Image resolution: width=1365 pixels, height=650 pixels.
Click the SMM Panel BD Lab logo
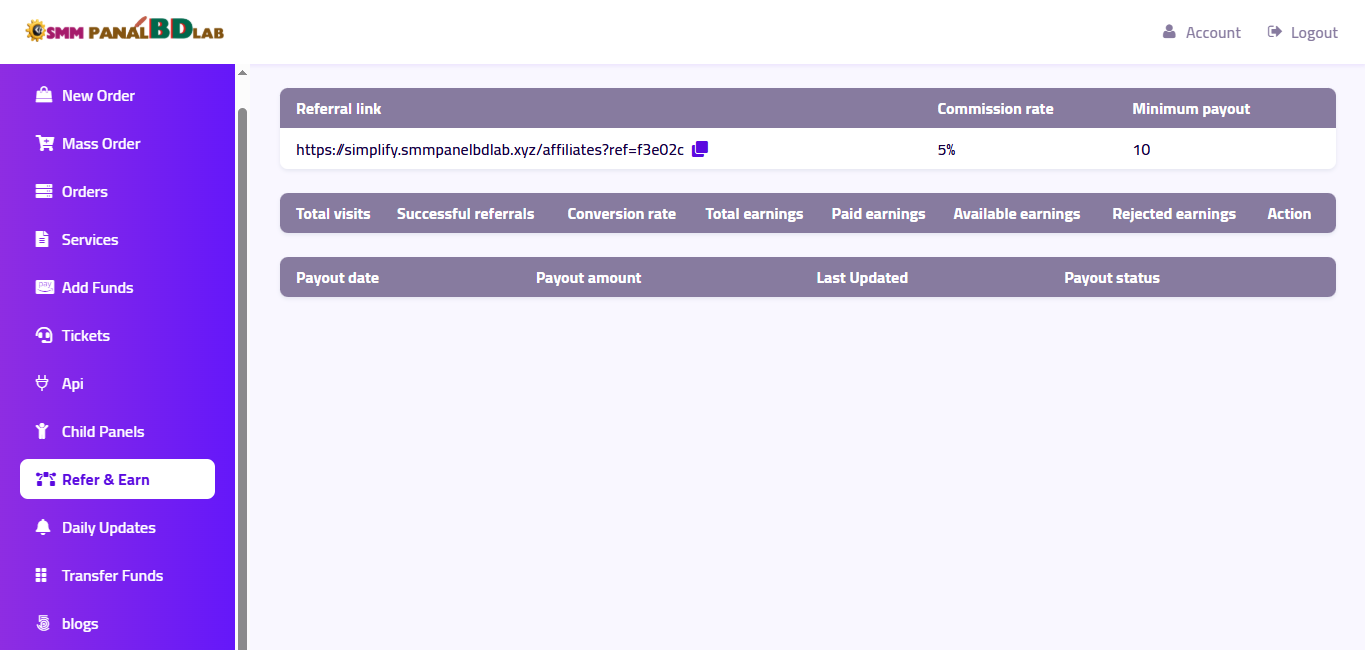click(125, 31)
